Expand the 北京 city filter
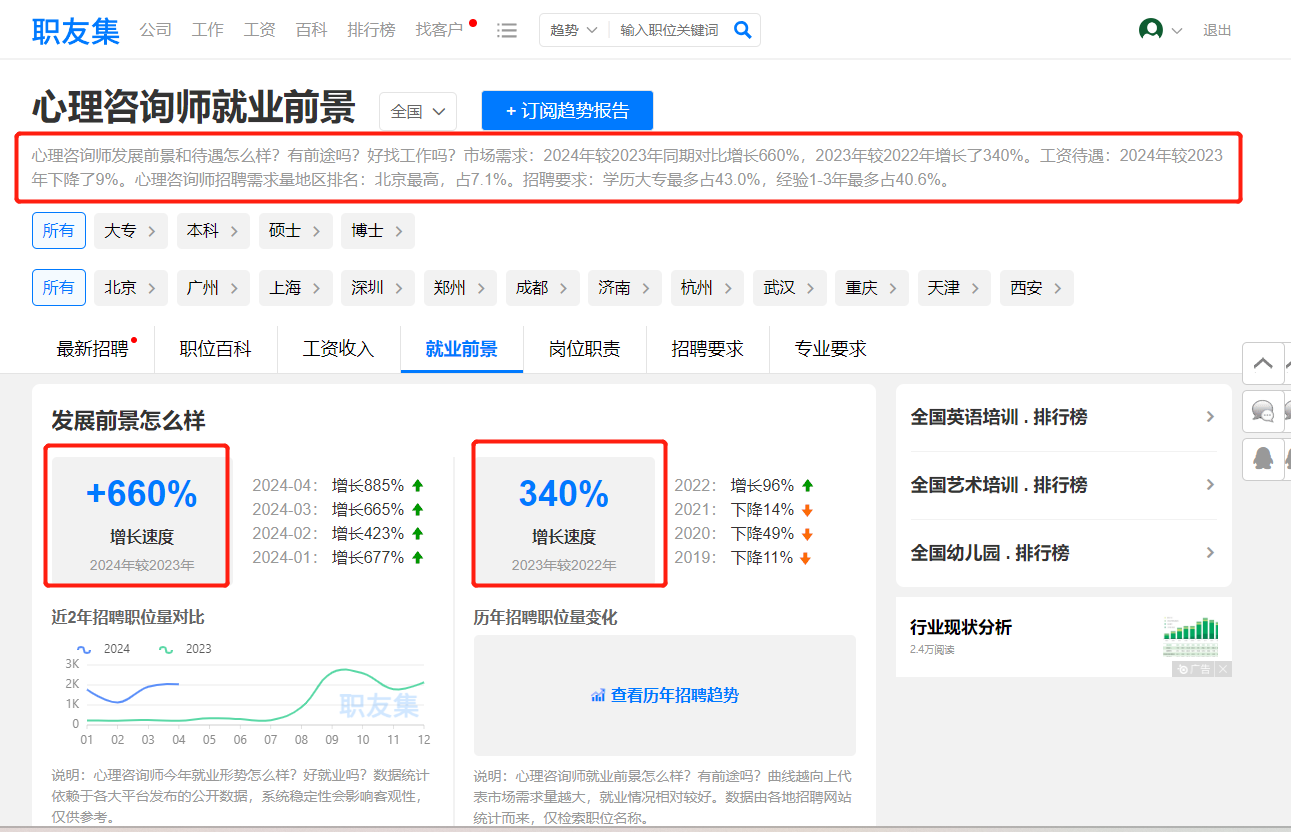This screenshot has height=832, width=1291. (x=130, y=288)
